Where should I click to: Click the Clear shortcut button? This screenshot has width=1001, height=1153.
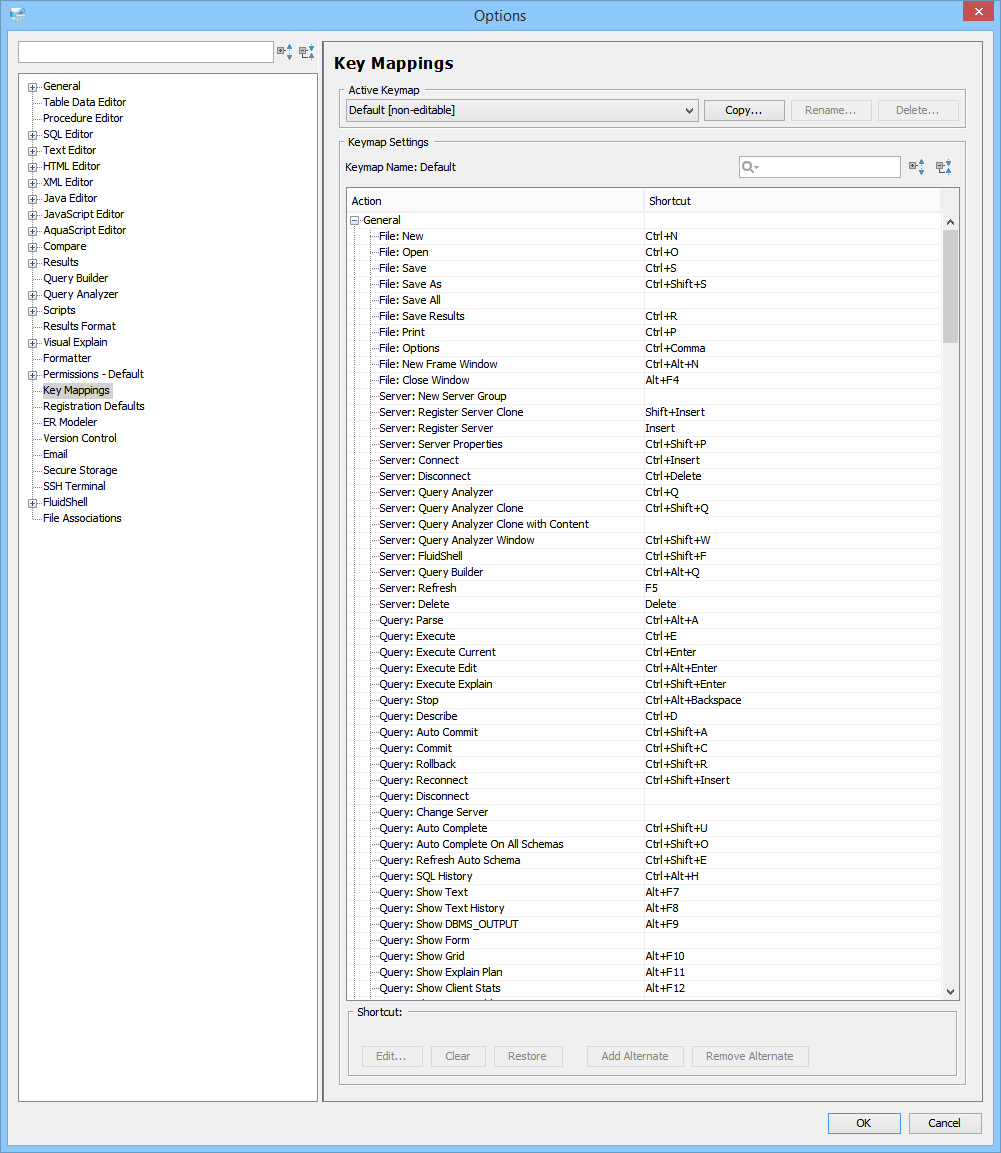point(457,1056)
